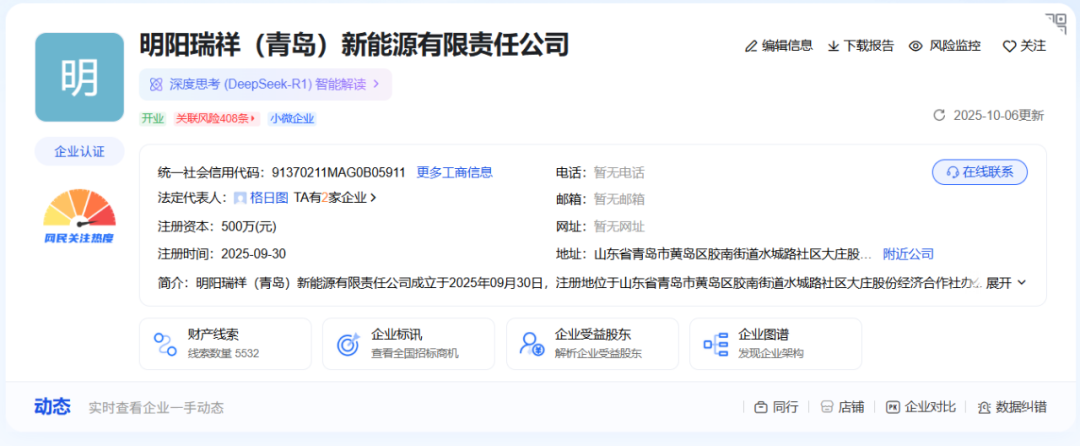Click the pencil icon for 编辑信息
The image size is (1080, 446).
pos(751,46)
